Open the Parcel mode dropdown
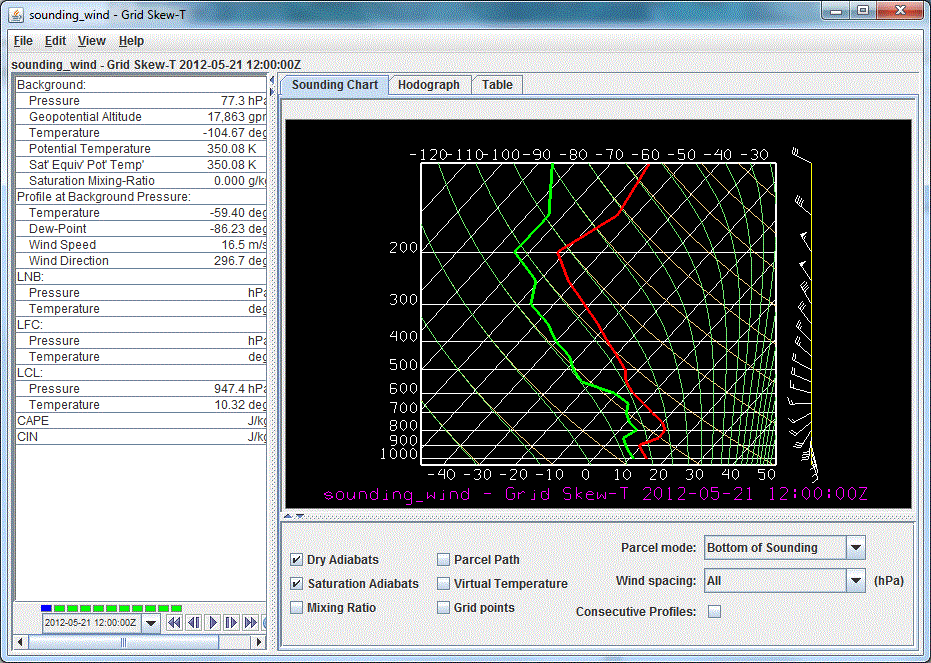 pyautogui.click(x=856, y=547)
